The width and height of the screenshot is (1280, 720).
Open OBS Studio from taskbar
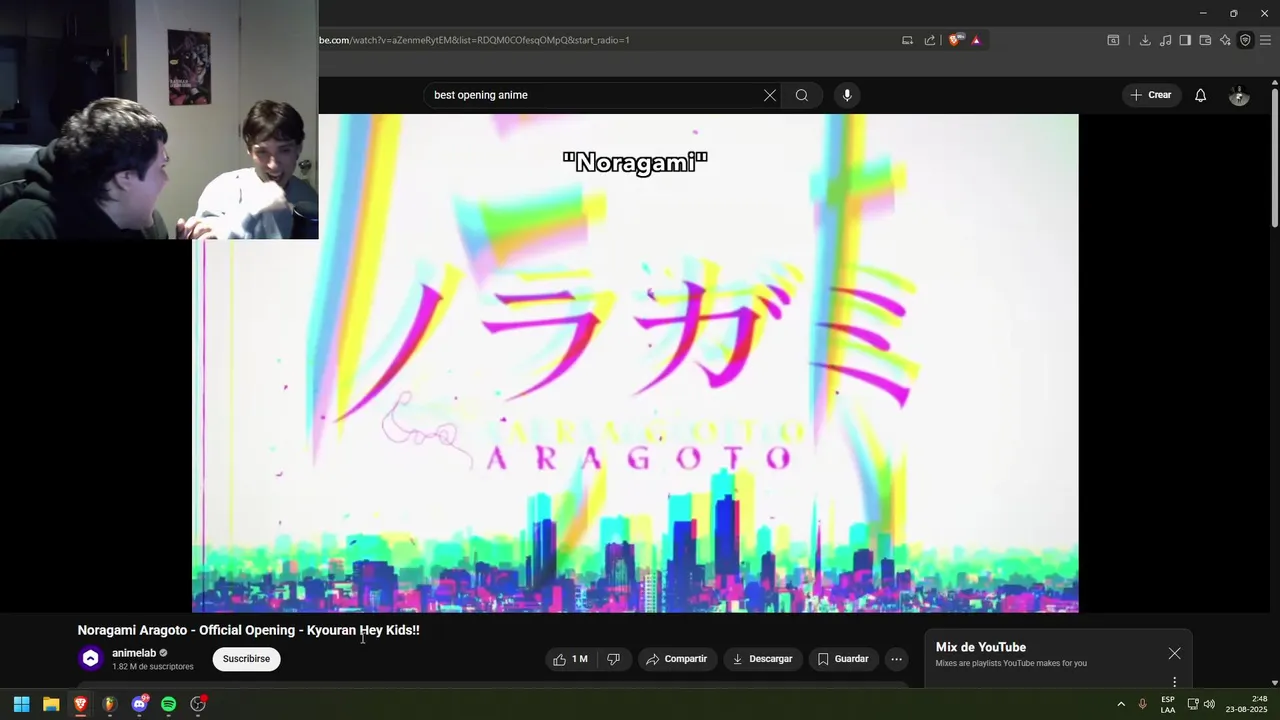tap(198, 704)
